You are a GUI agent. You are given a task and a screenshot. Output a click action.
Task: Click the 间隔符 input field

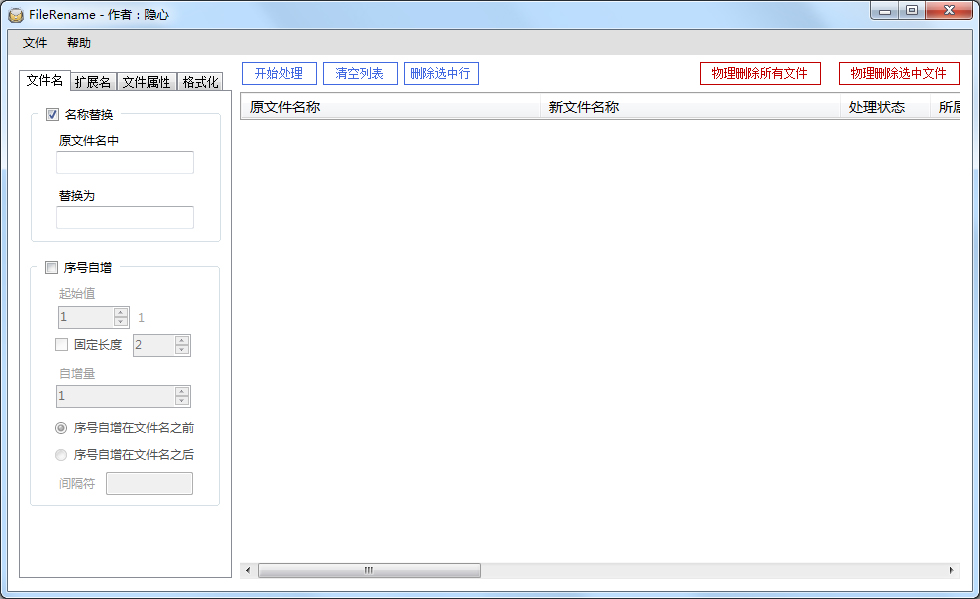149,483
